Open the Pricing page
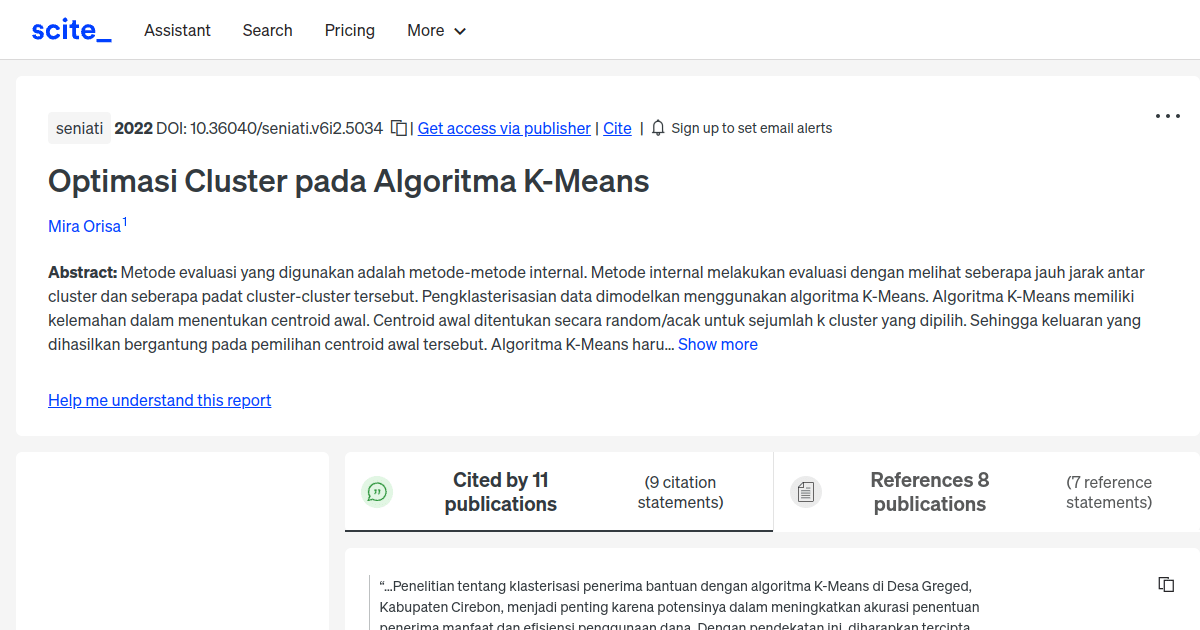Image resolution: width=1200 pixels, height=630 pixels. click(349, 31)
